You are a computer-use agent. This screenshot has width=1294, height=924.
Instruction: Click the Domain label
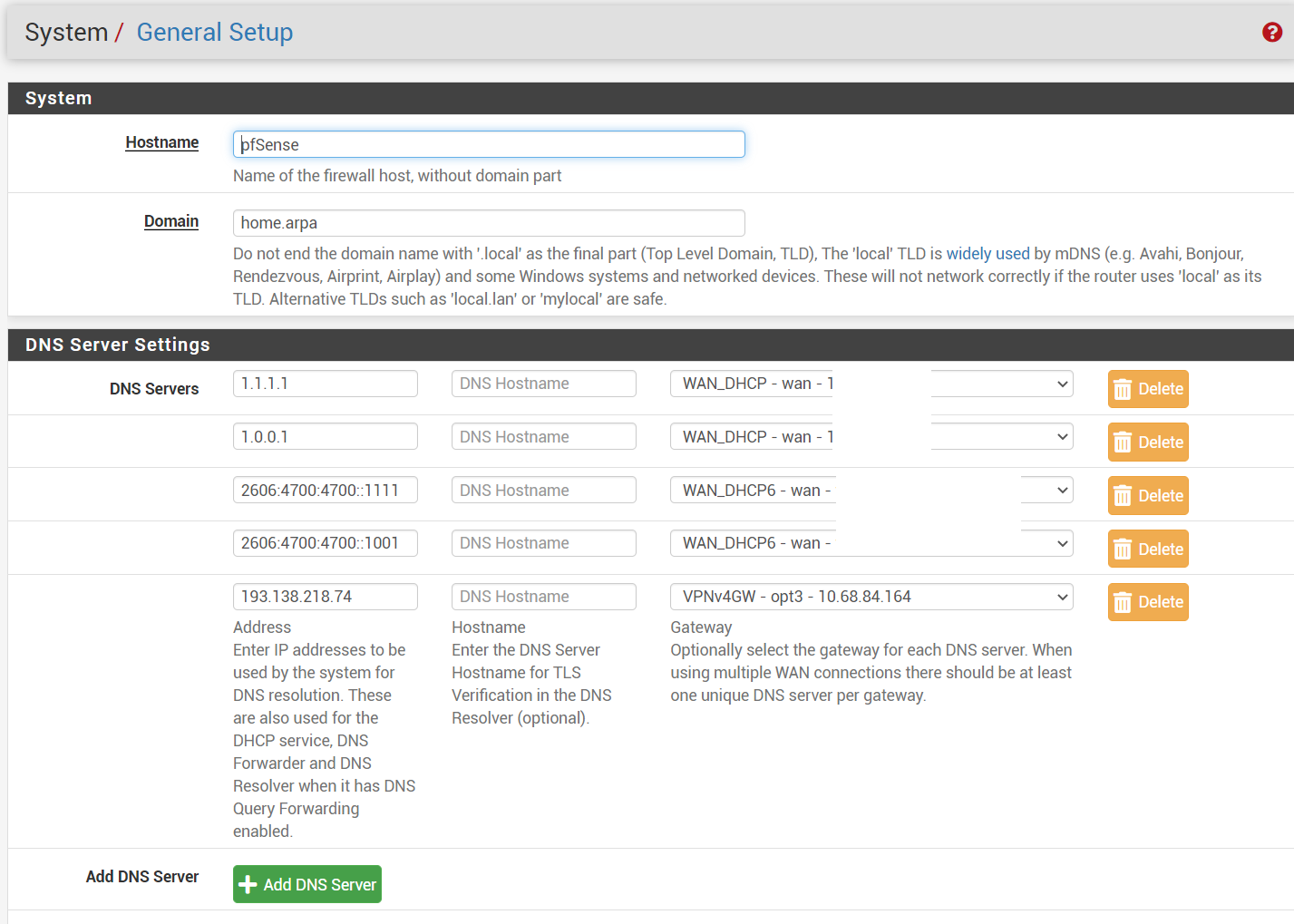click(x=171, y=221)
